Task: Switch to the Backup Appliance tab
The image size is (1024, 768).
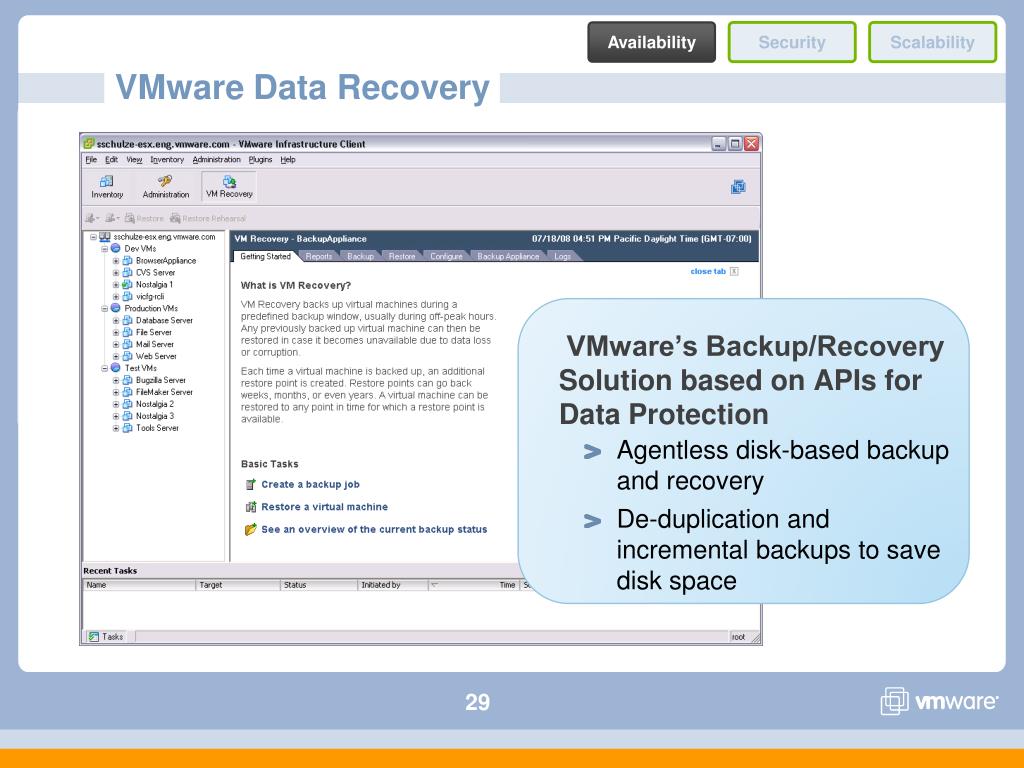Action: (508, 256)
